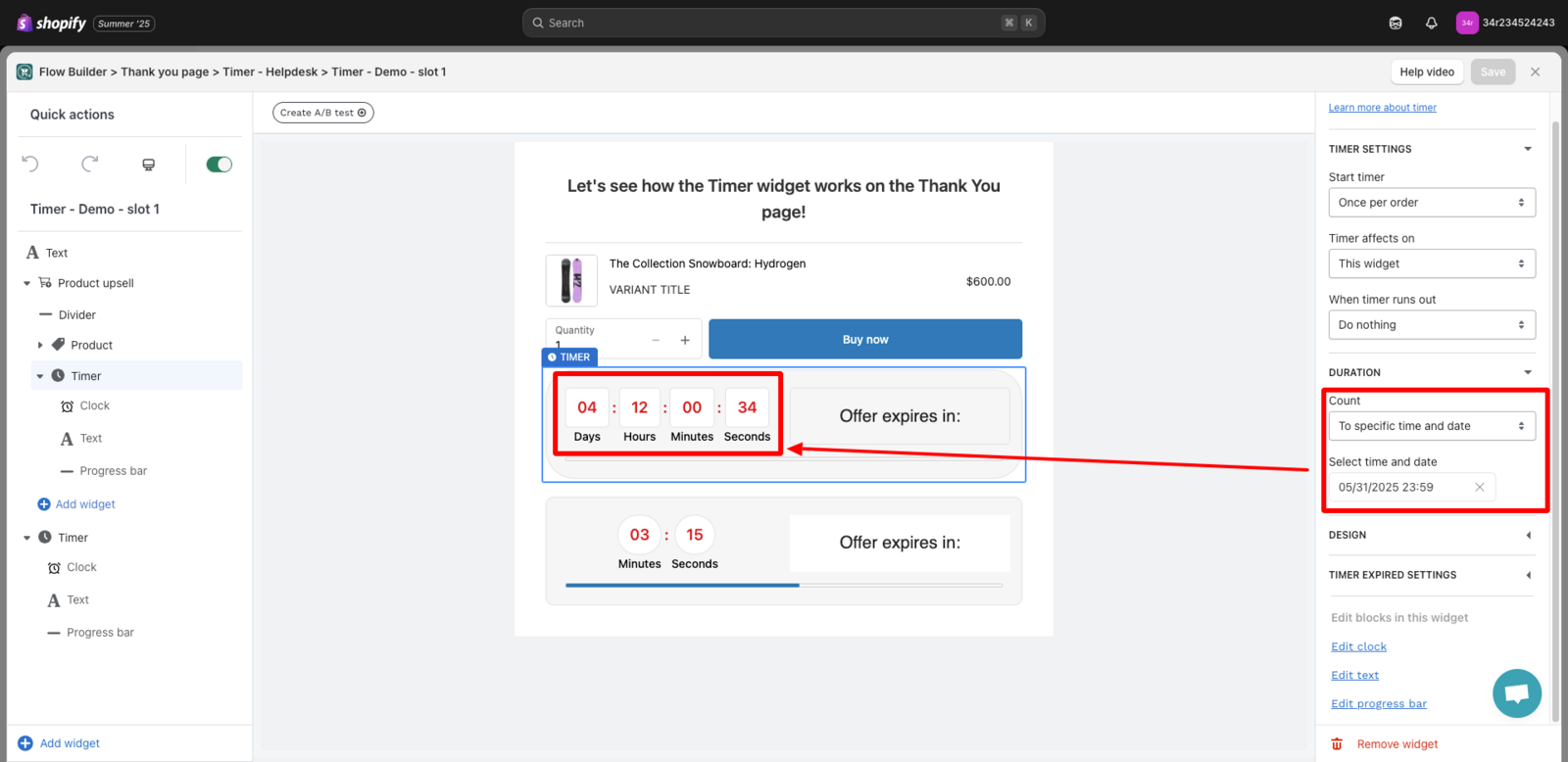Open Edit progress bar link
The image size is (1568, 762).
(x=1379, y=703)
